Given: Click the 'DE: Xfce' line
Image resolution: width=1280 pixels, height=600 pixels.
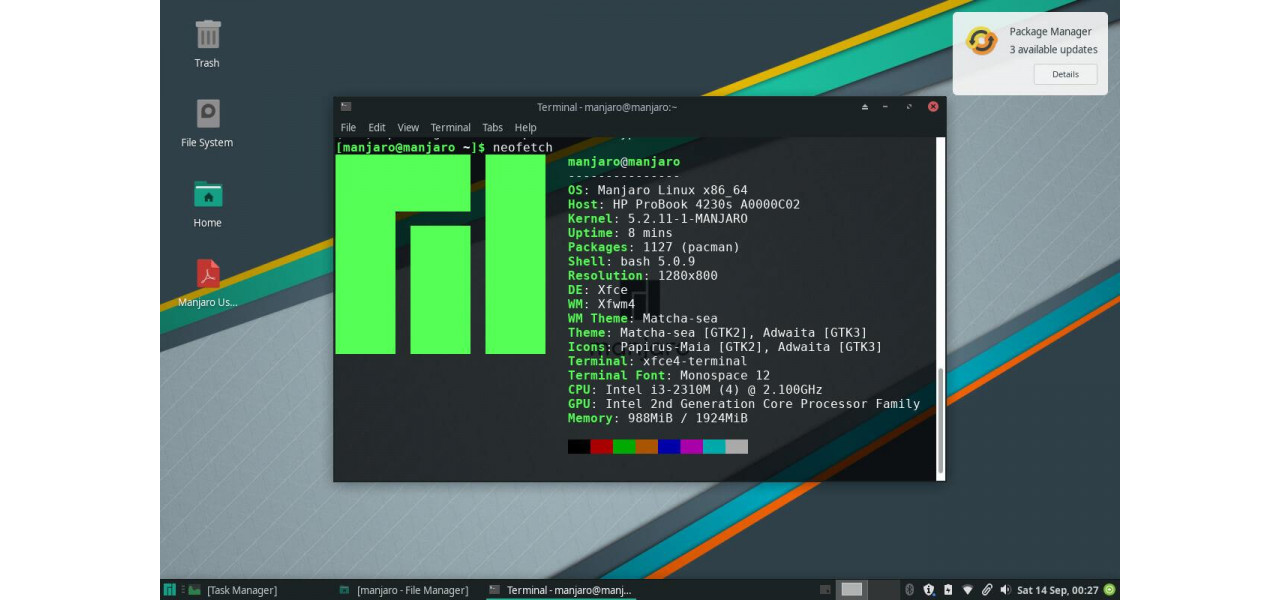Looking at the screenshot, I should (598, 290).
